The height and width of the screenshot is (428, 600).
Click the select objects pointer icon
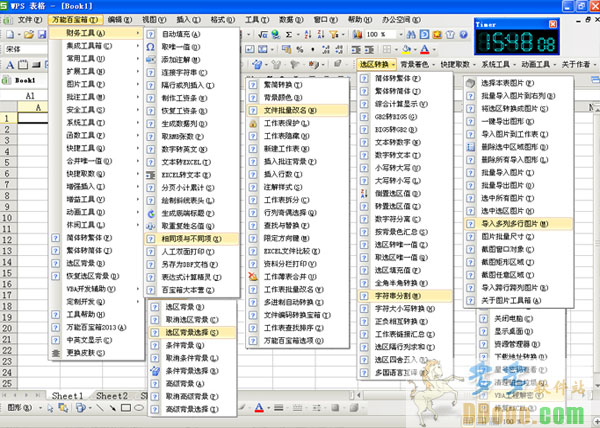50,408
